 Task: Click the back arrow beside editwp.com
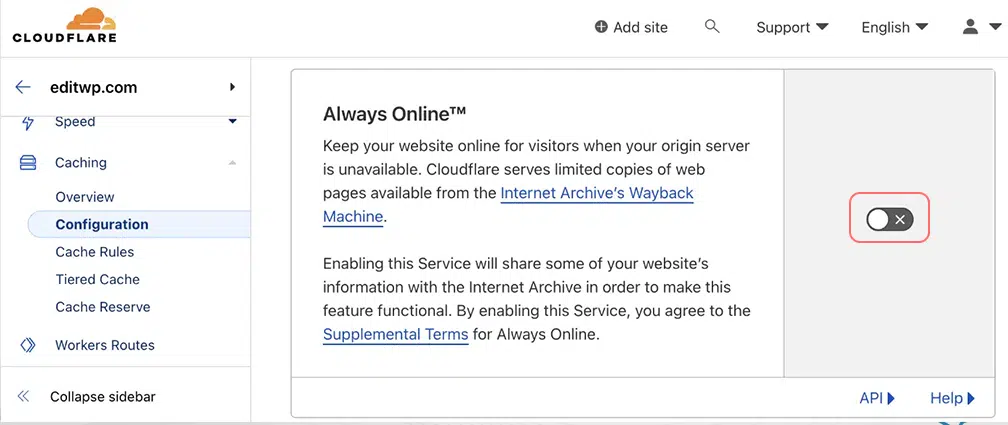pos(23,87)
